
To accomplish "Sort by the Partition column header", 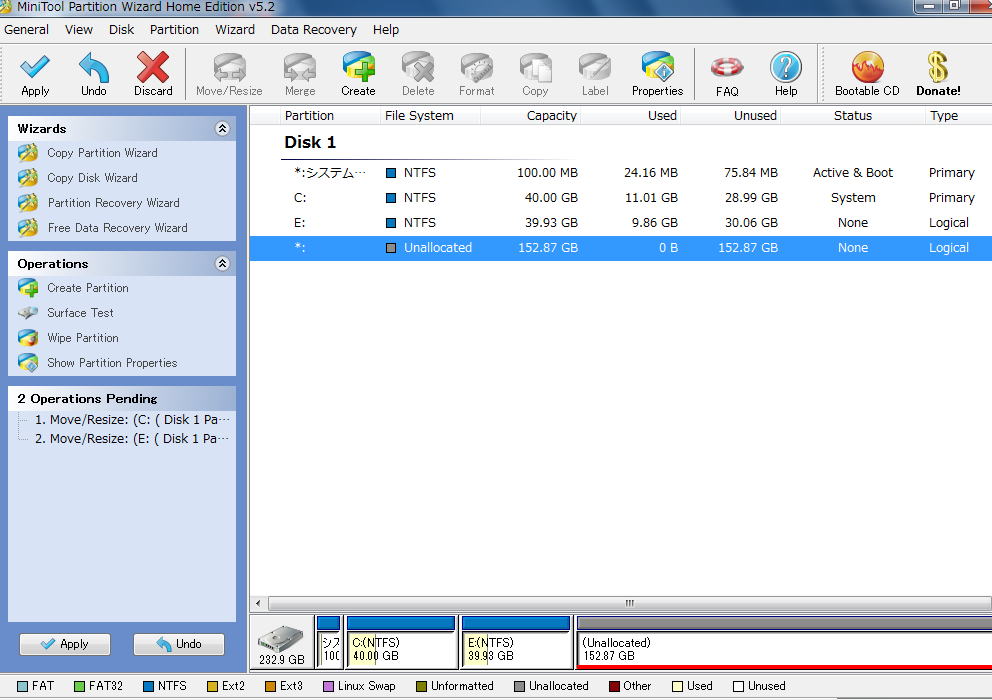I will click(330, 116).
